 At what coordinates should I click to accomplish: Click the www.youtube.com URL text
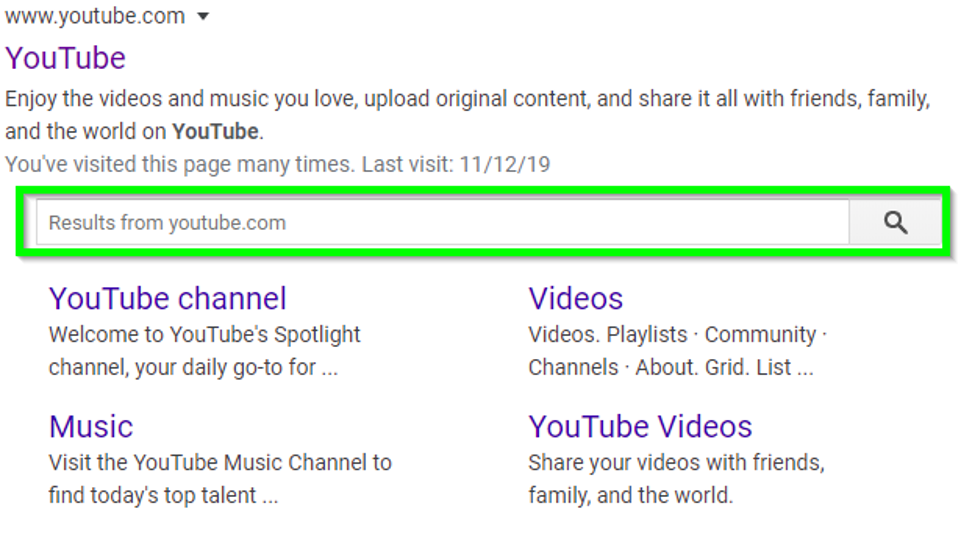click(x=95, y=16)
